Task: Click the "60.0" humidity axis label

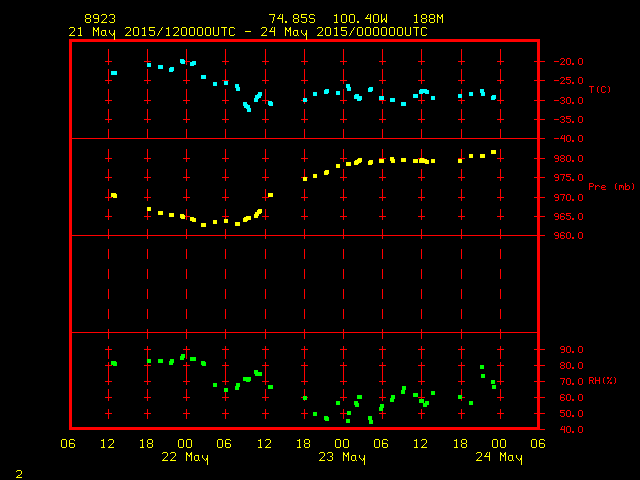Action: 571,398
